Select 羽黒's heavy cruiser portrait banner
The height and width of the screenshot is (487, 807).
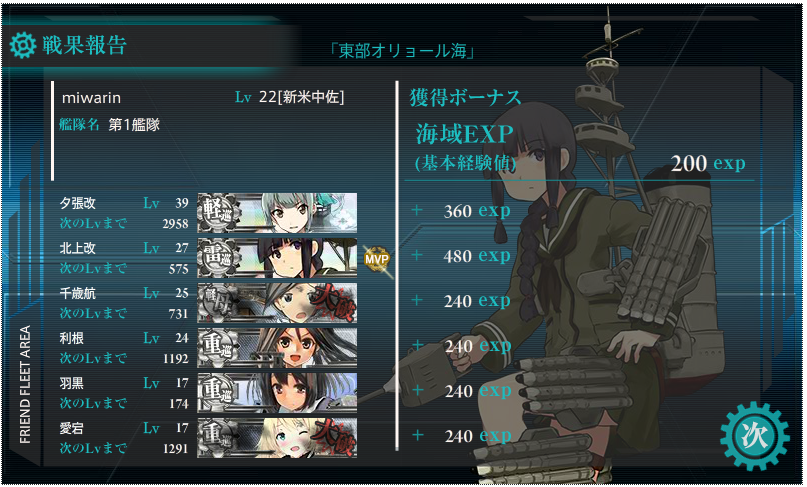click(277, 393)
